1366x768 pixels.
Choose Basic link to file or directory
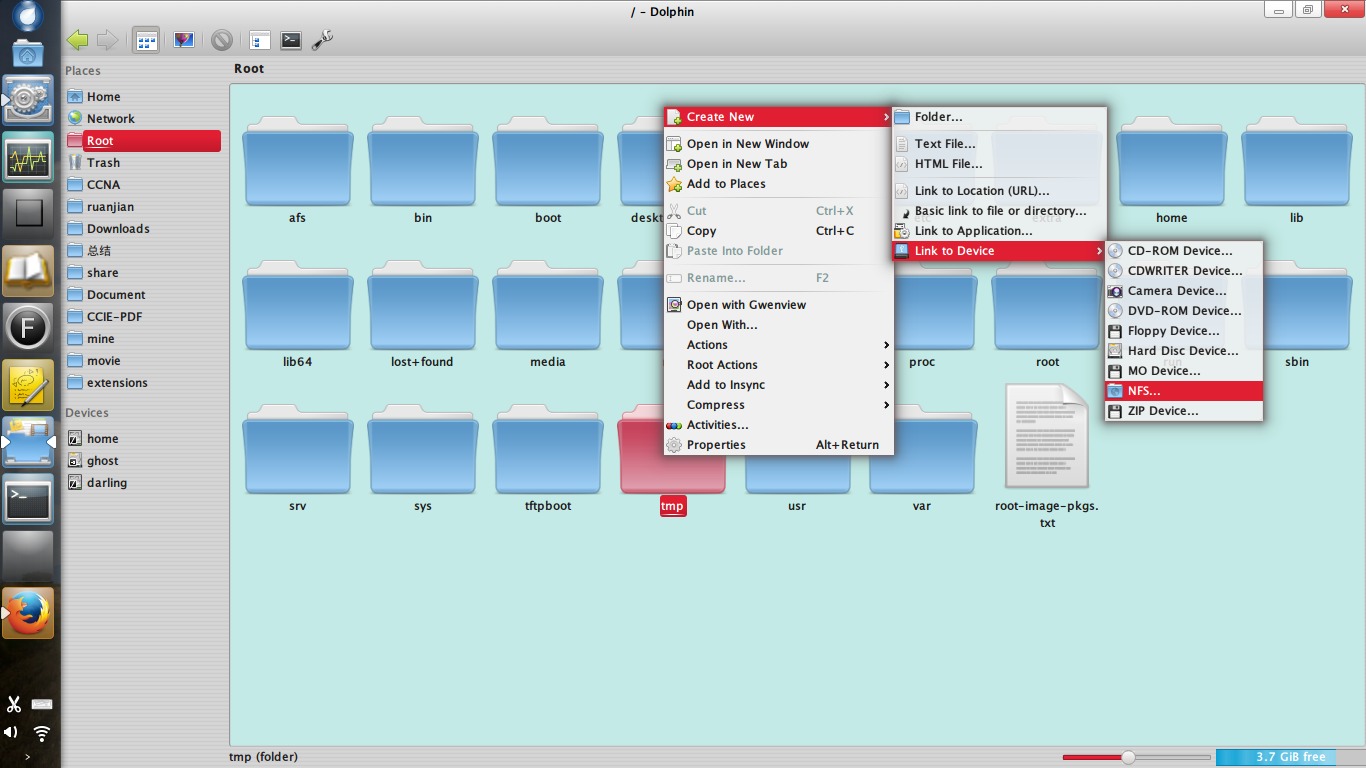999,211
